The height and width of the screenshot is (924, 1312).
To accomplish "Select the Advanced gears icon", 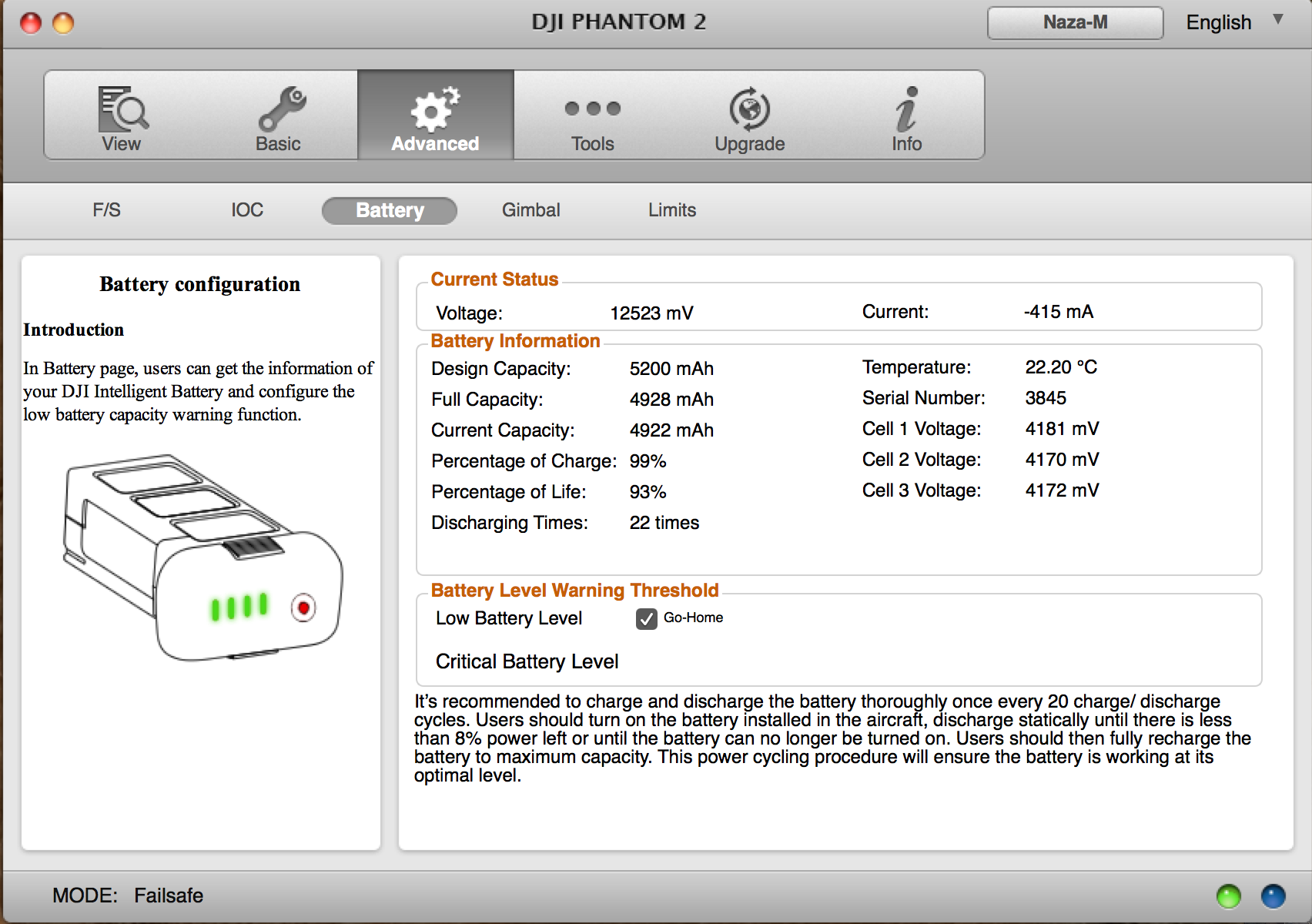I will pyautogui.click(x=435, y=109).
